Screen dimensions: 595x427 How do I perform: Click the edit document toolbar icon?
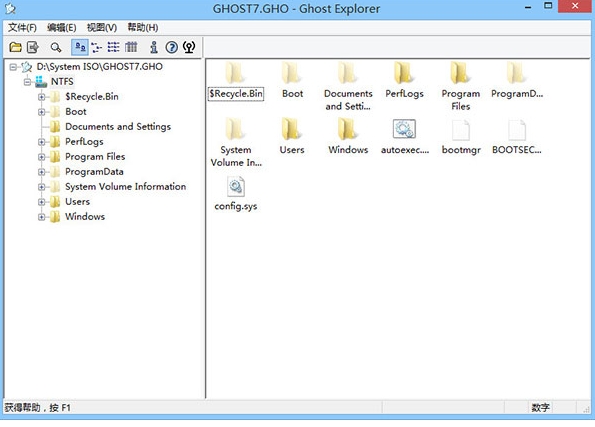pyautogui.click(x=33, y=47)
